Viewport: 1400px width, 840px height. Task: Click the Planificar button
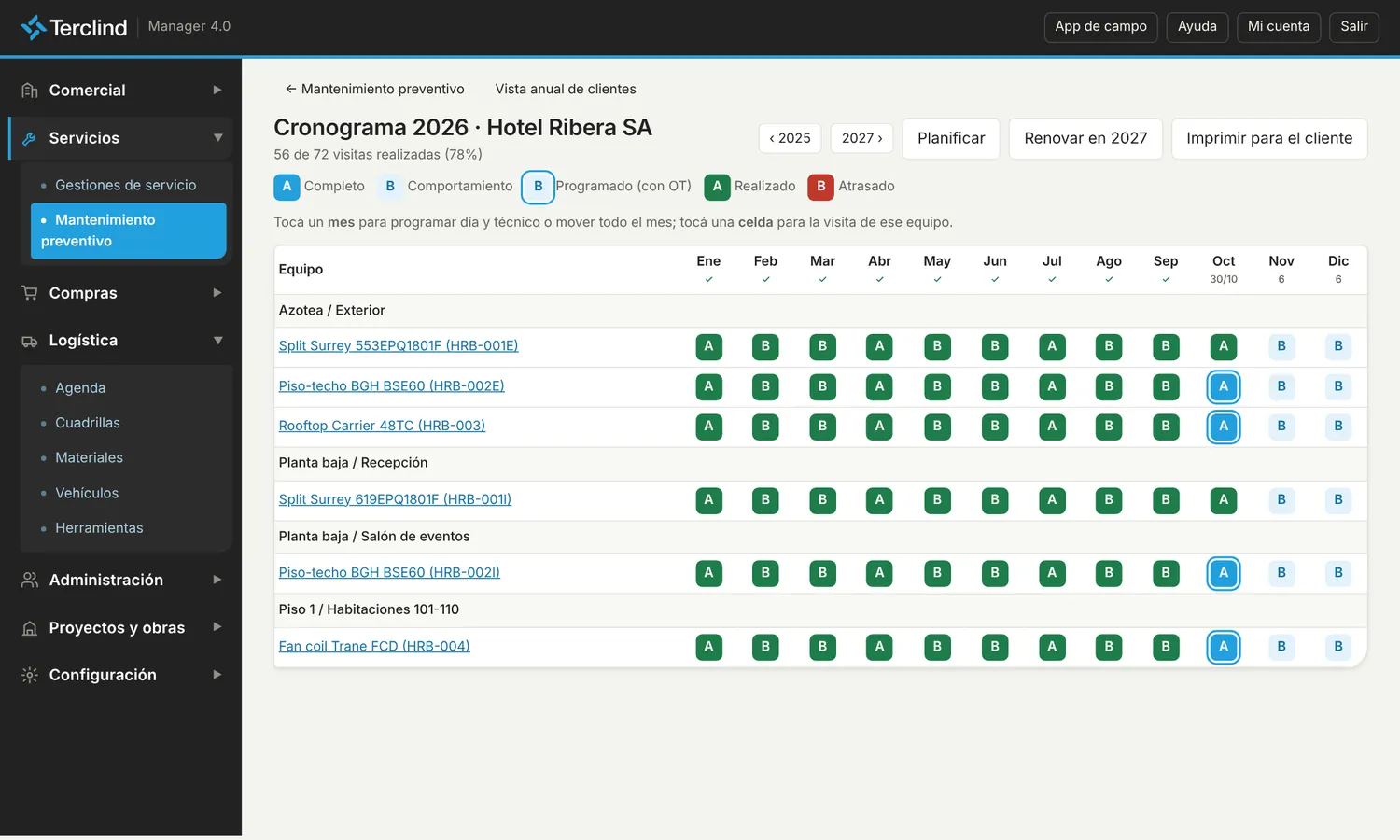[951, 138]
